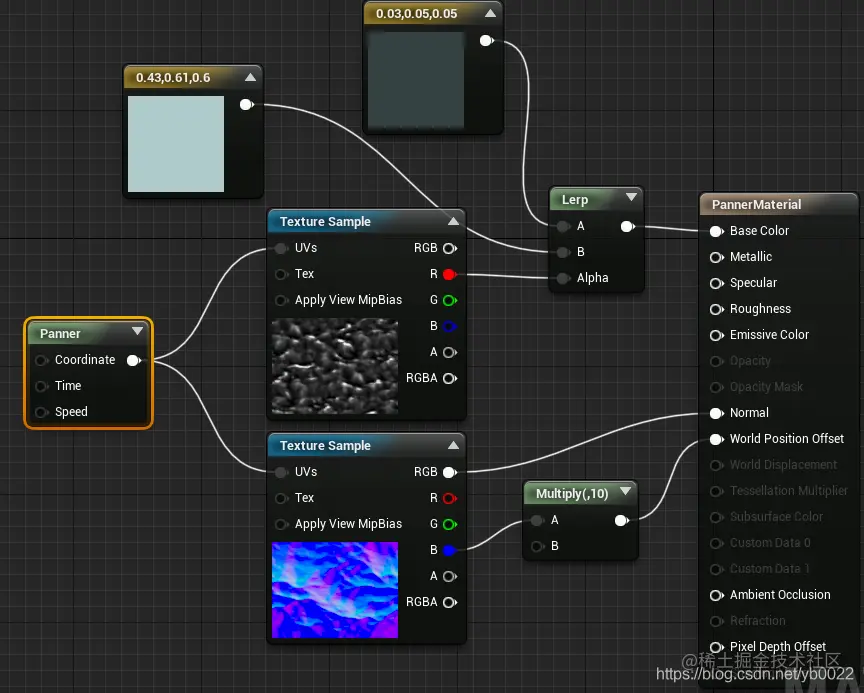This screenshot has width=864, height=693.
Task: Click the lower Texture Sample red R pin
Action: (x=450, y=499)
